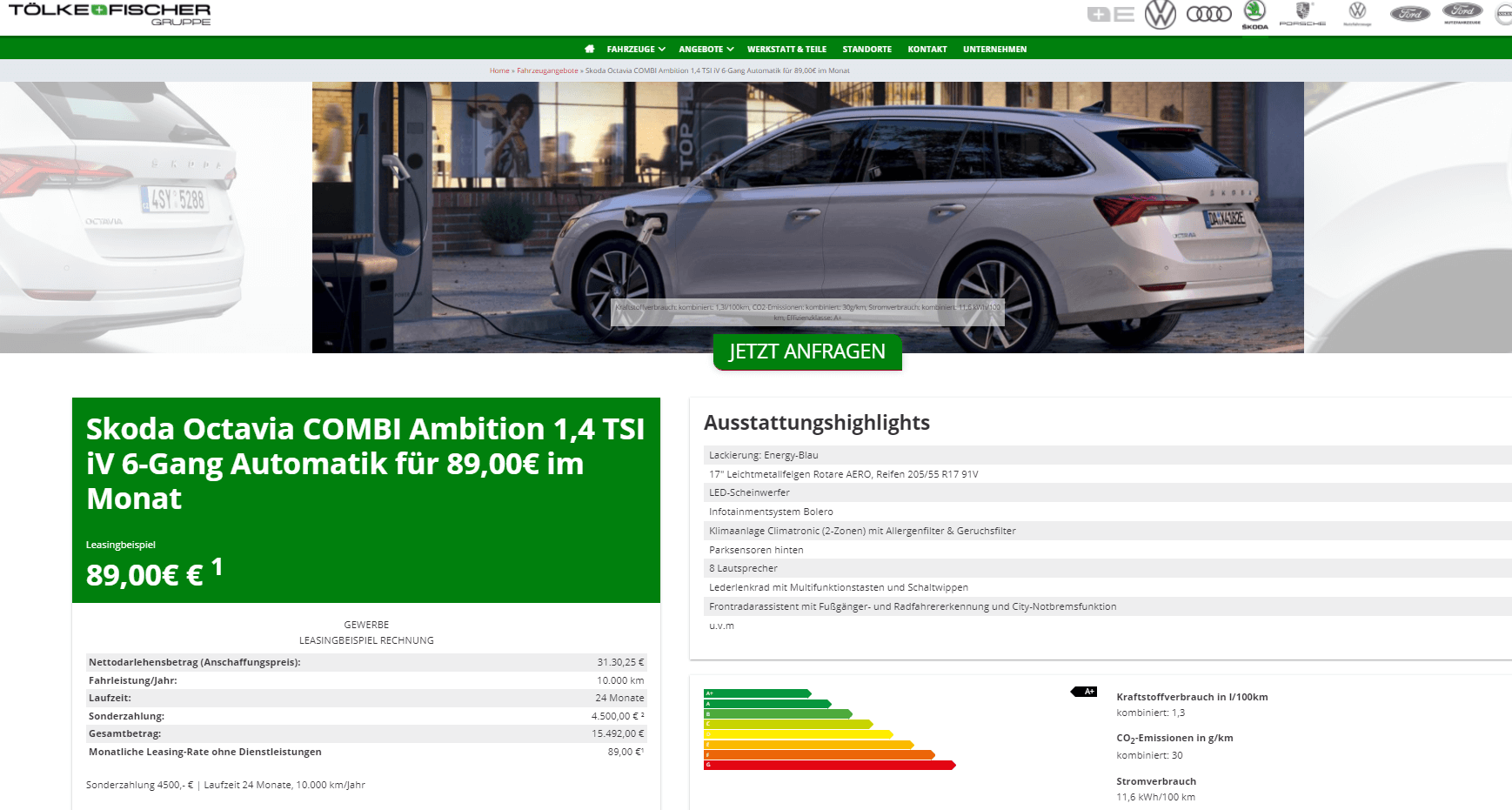
Task: Click the Stromverbrauch label
Action: [1156, 781]
